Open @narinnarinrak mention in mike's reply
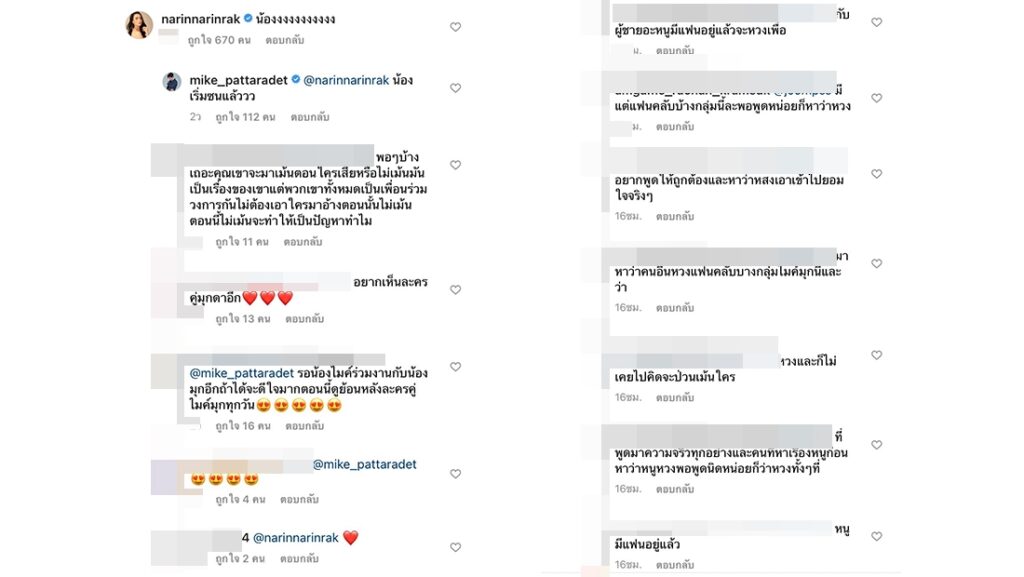 point(346,80)
